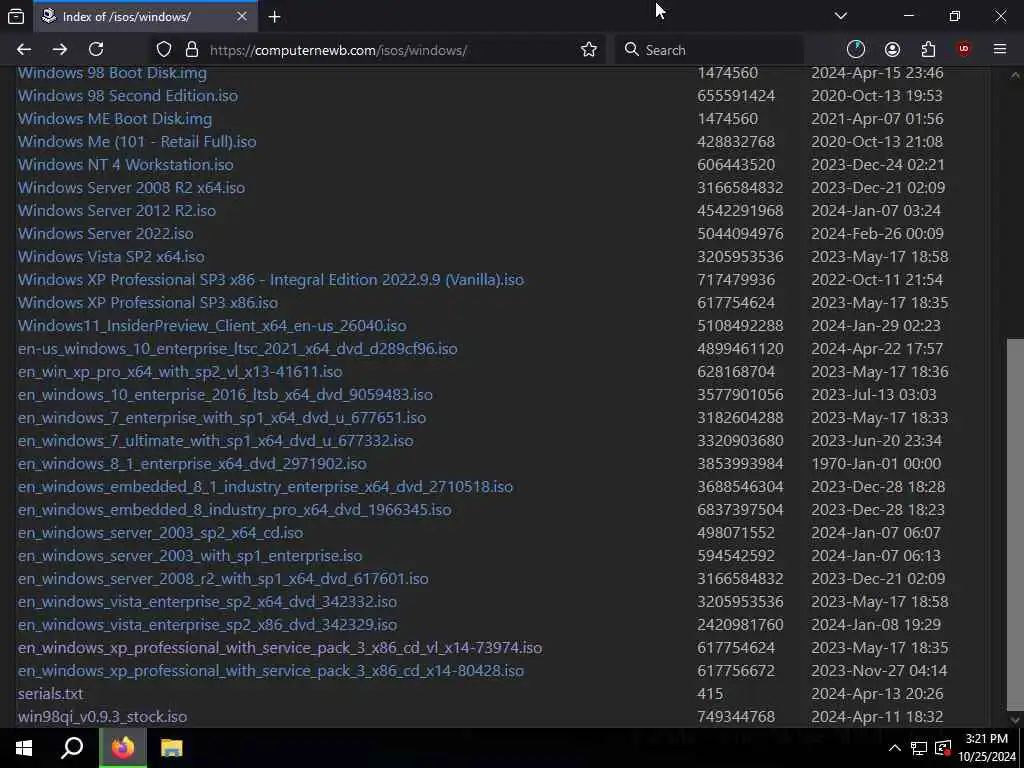Open the uBlock Origin extension icon
Viewport: 1024px width, 768px height.
coord(964,50)
